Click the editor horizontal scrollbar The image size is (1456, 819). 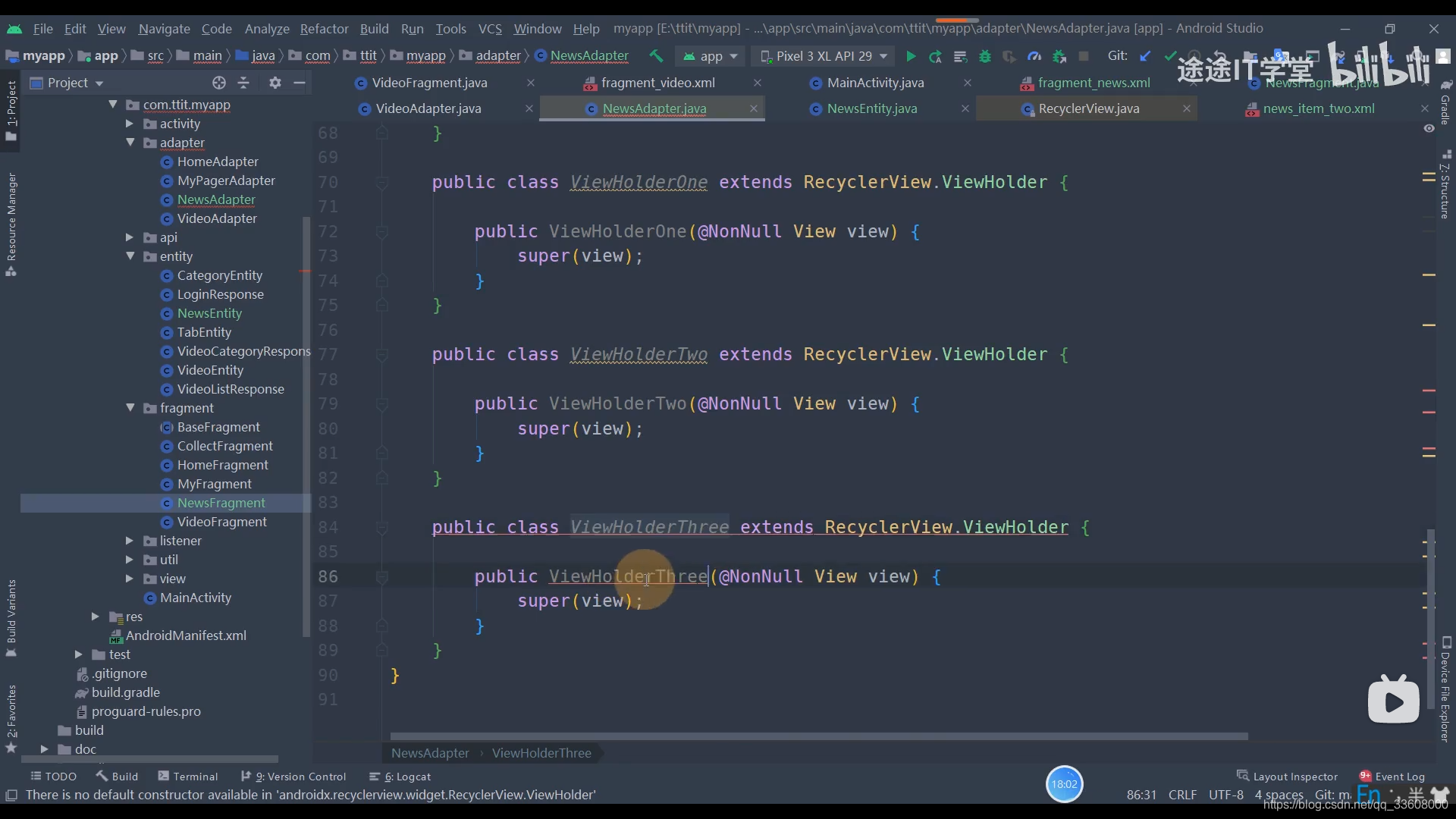click(x=819, y=736)
